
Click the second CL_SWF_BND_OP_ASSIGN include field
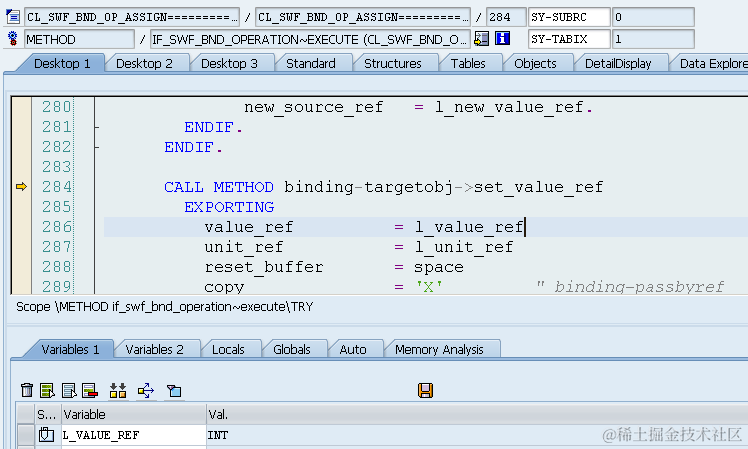click(x=363, y=17)
